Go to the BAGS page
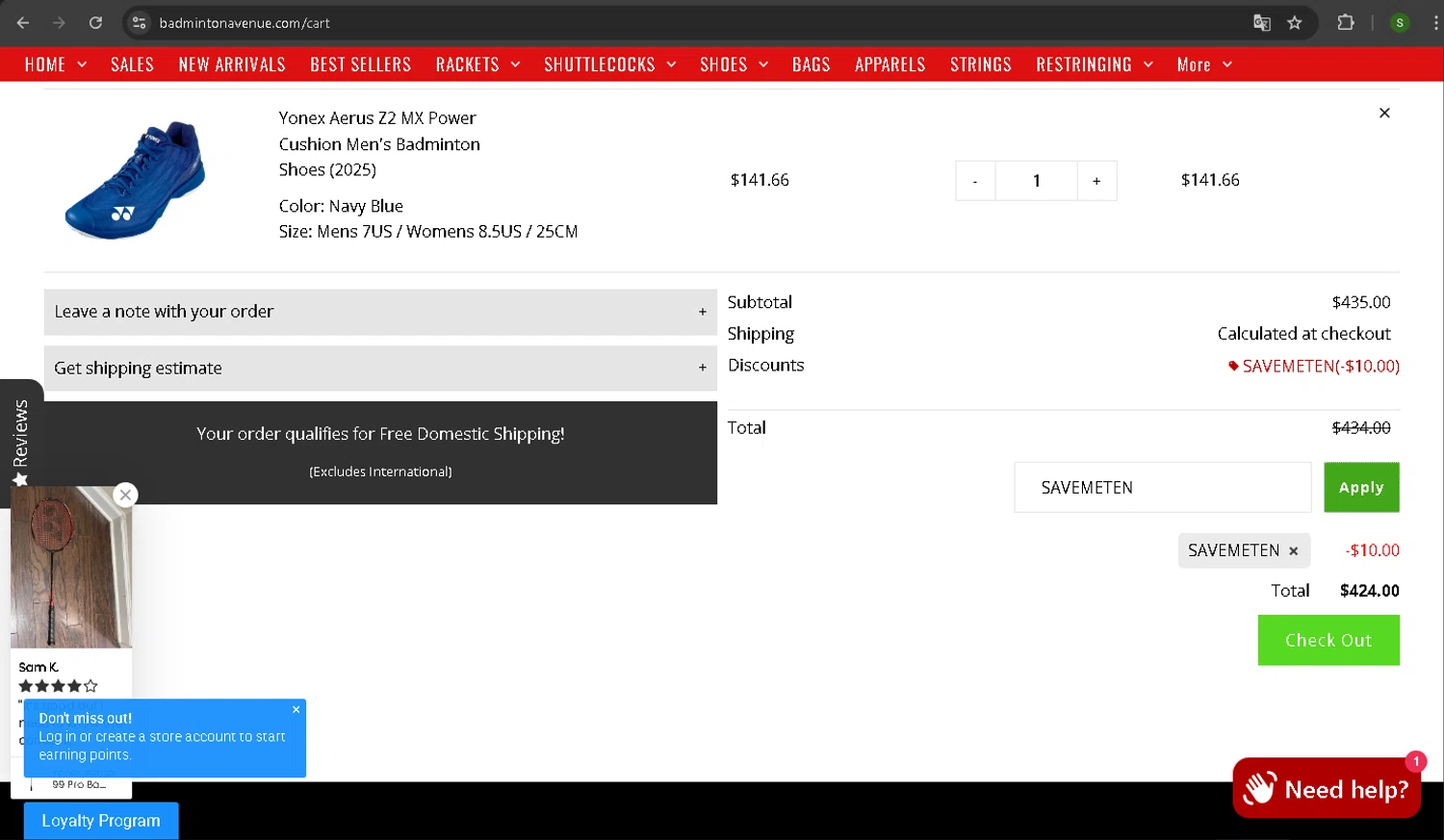The height and width of the screenshot is (840, 1444). (811, 64)
